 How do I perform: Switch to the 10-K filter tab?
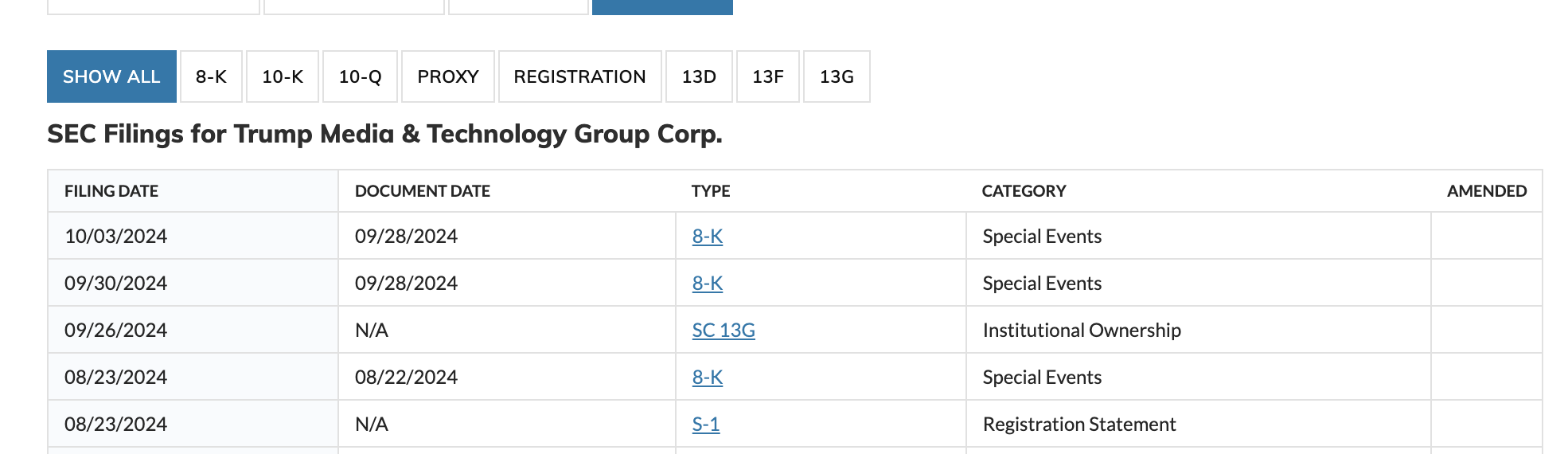pos(283,76)
